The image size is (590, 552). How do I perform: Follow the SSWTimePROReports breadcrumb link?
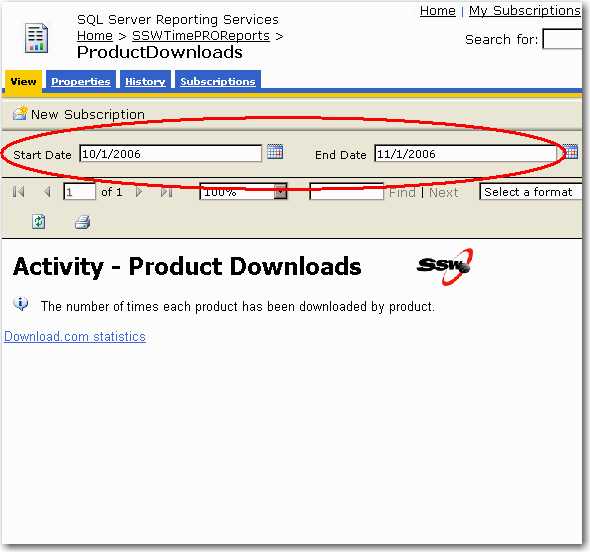201,36
